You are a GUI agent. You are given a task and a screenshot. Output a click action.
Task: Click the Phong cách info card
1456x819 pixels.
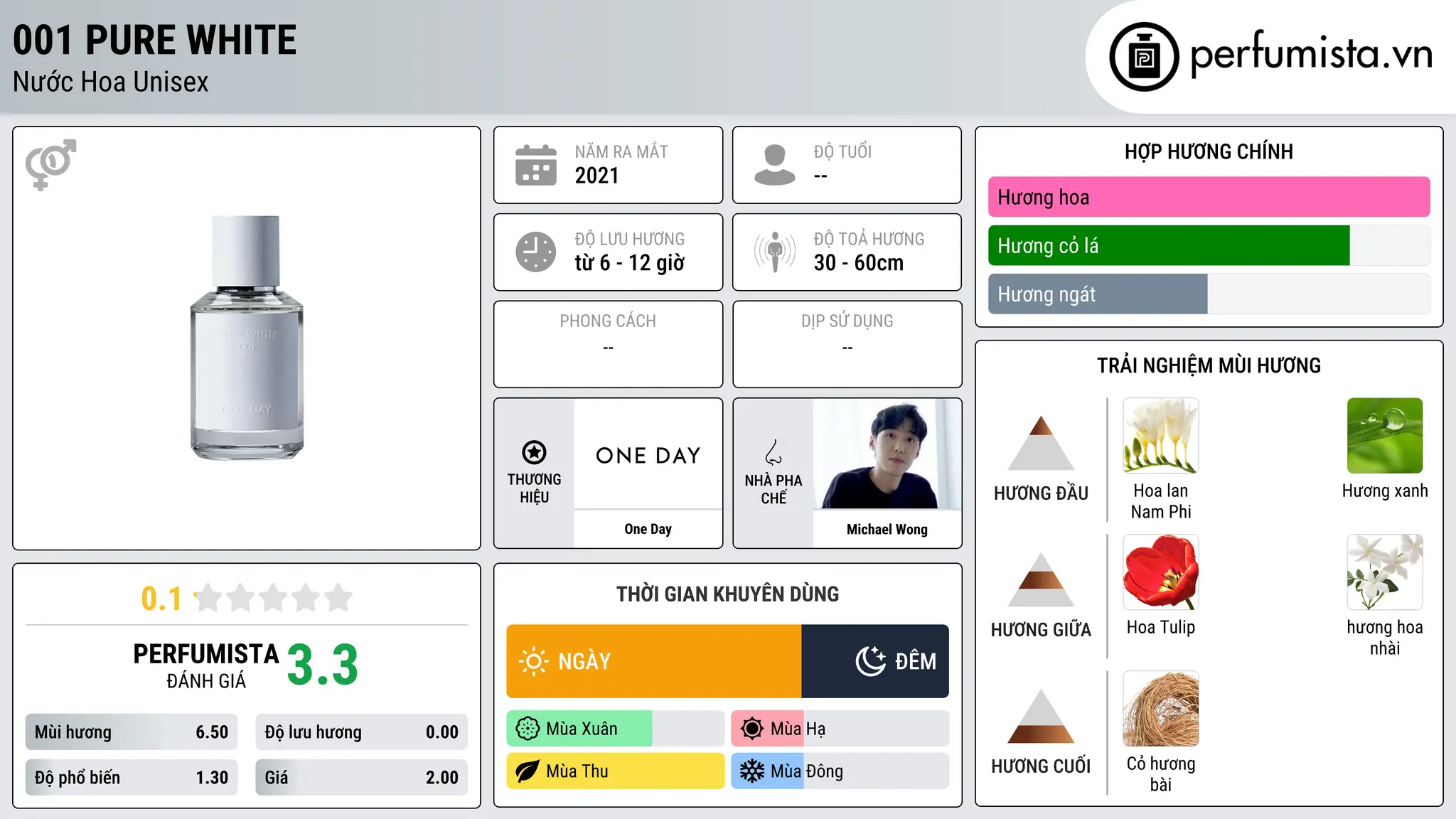[609, 344]
